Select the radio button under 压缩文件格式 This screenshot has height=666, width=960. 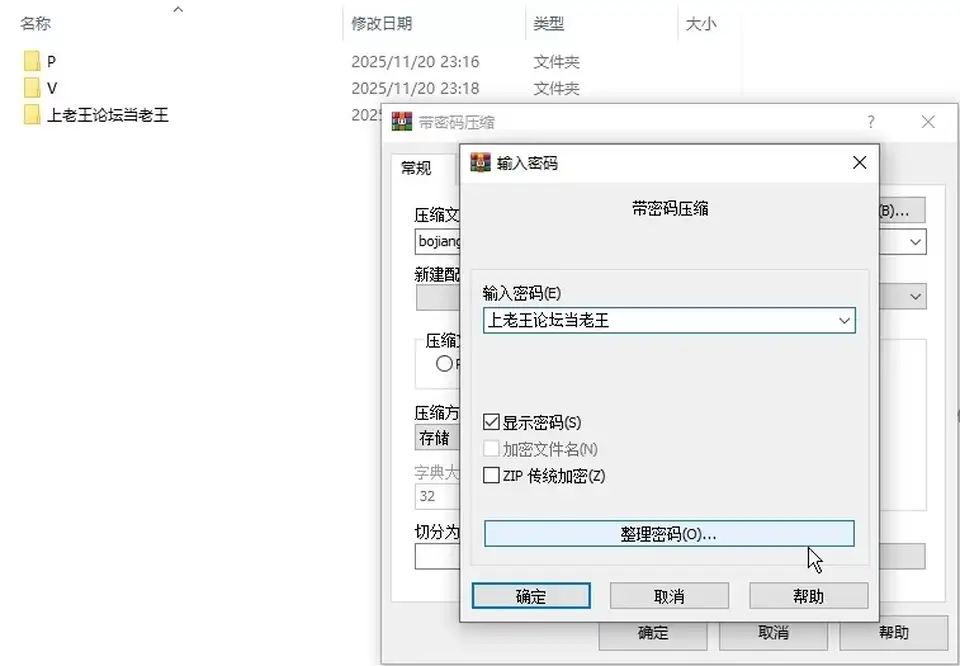tap(444, 364)
